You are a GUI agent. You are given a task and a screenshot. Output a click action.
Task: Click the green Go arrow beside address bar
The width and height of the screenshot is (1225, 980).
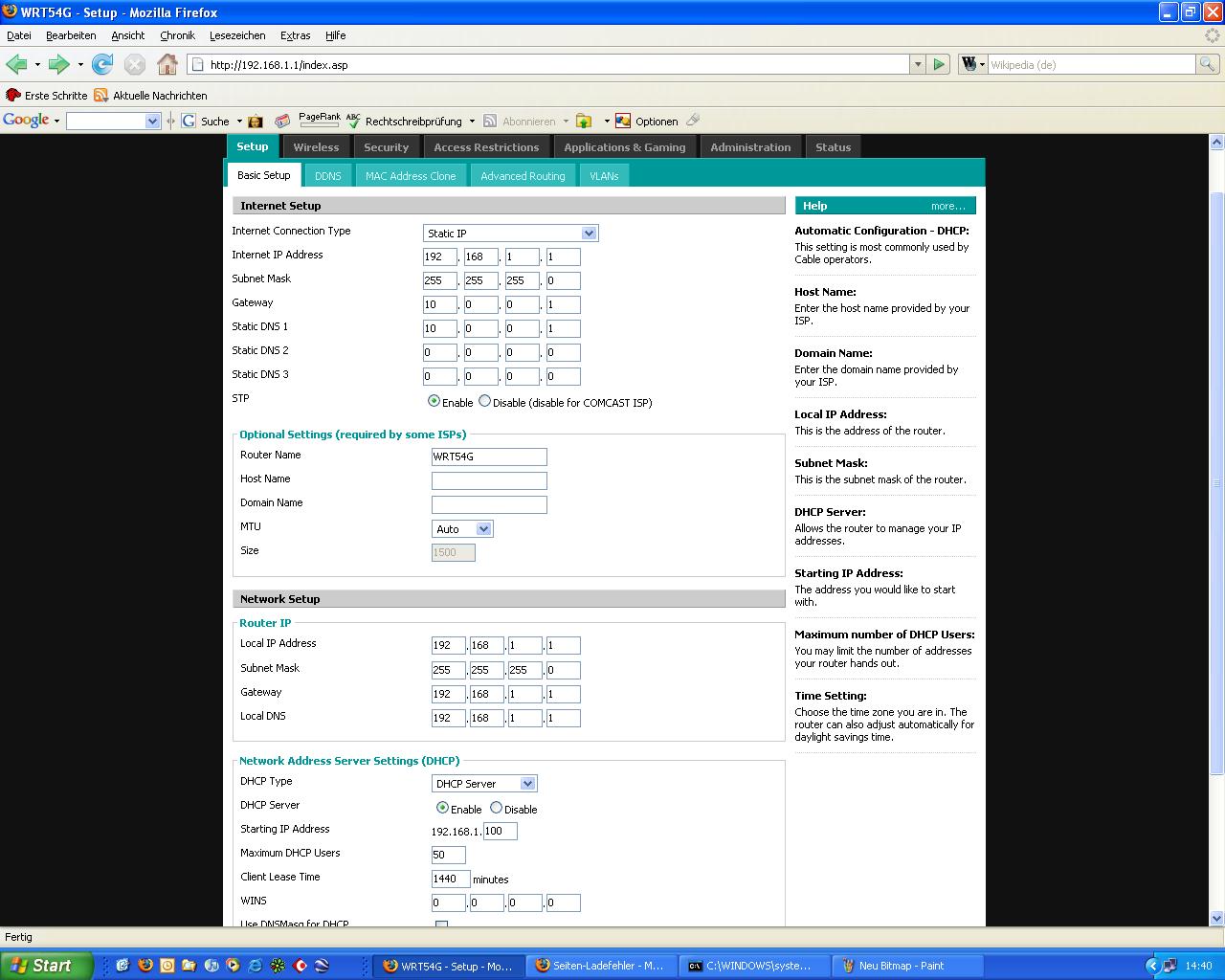pyautogui.click(x=939, y=64)
